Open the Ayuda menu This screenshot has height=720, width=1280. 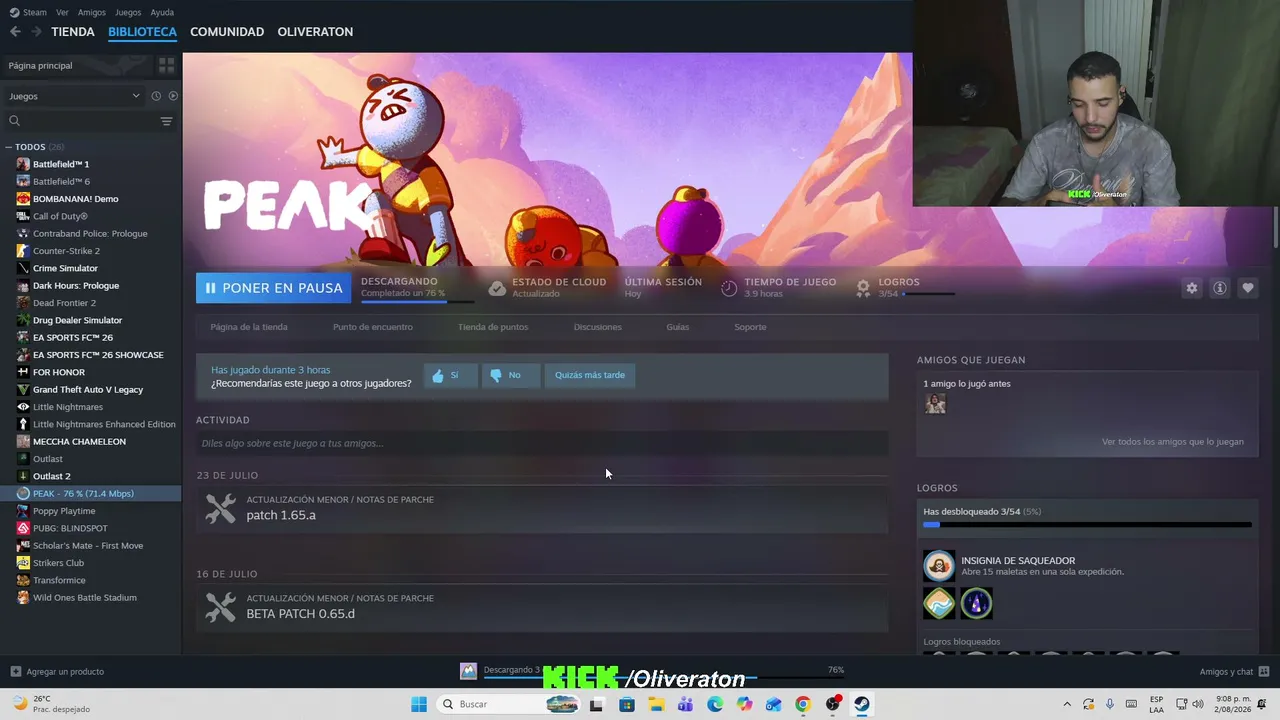(x=162, y=12)
